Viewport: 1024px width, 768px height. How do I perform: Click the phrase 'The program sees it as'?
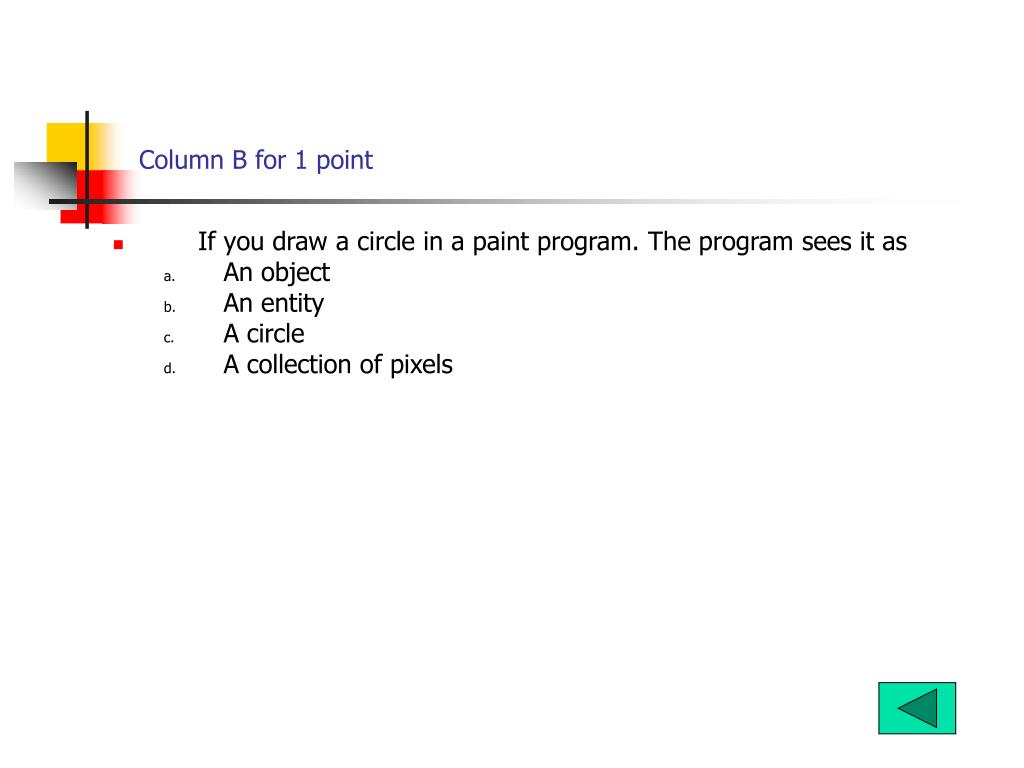777,242
